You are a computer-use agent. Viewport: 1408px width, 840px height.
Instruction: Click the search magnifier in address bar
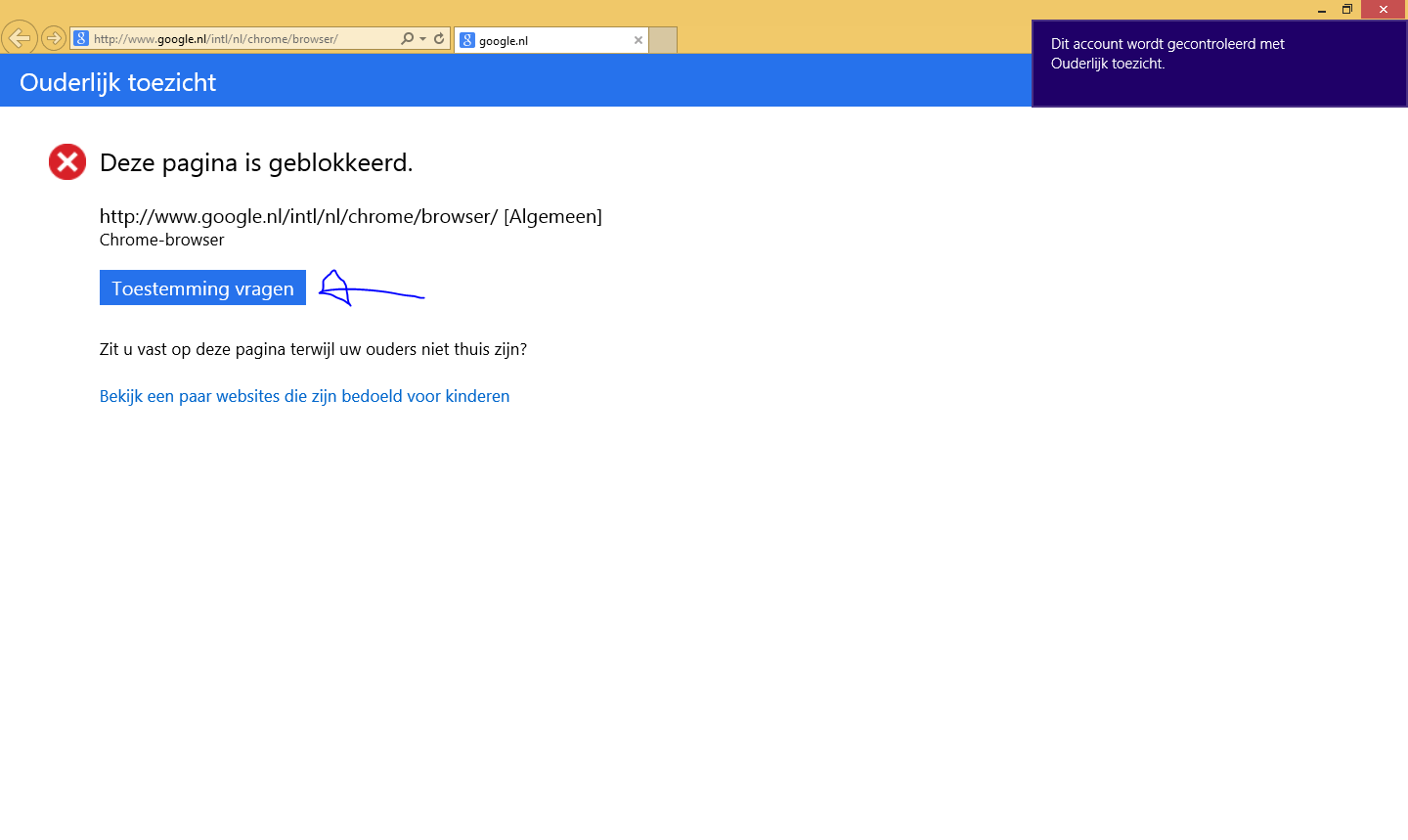tap(407, 39)
